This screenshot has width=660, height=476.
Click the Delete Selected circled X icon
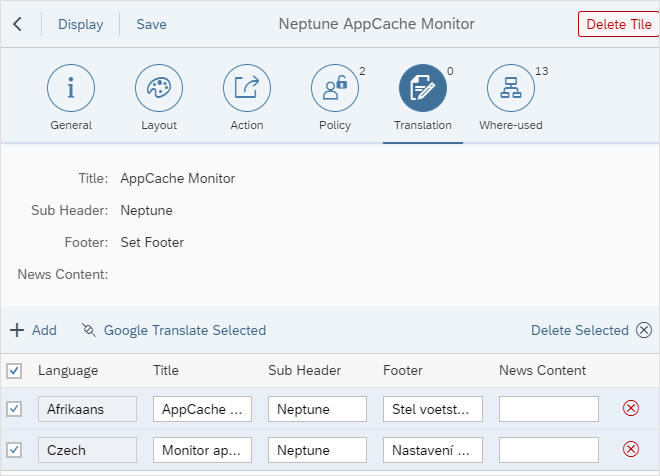click(x=644, y=330)
